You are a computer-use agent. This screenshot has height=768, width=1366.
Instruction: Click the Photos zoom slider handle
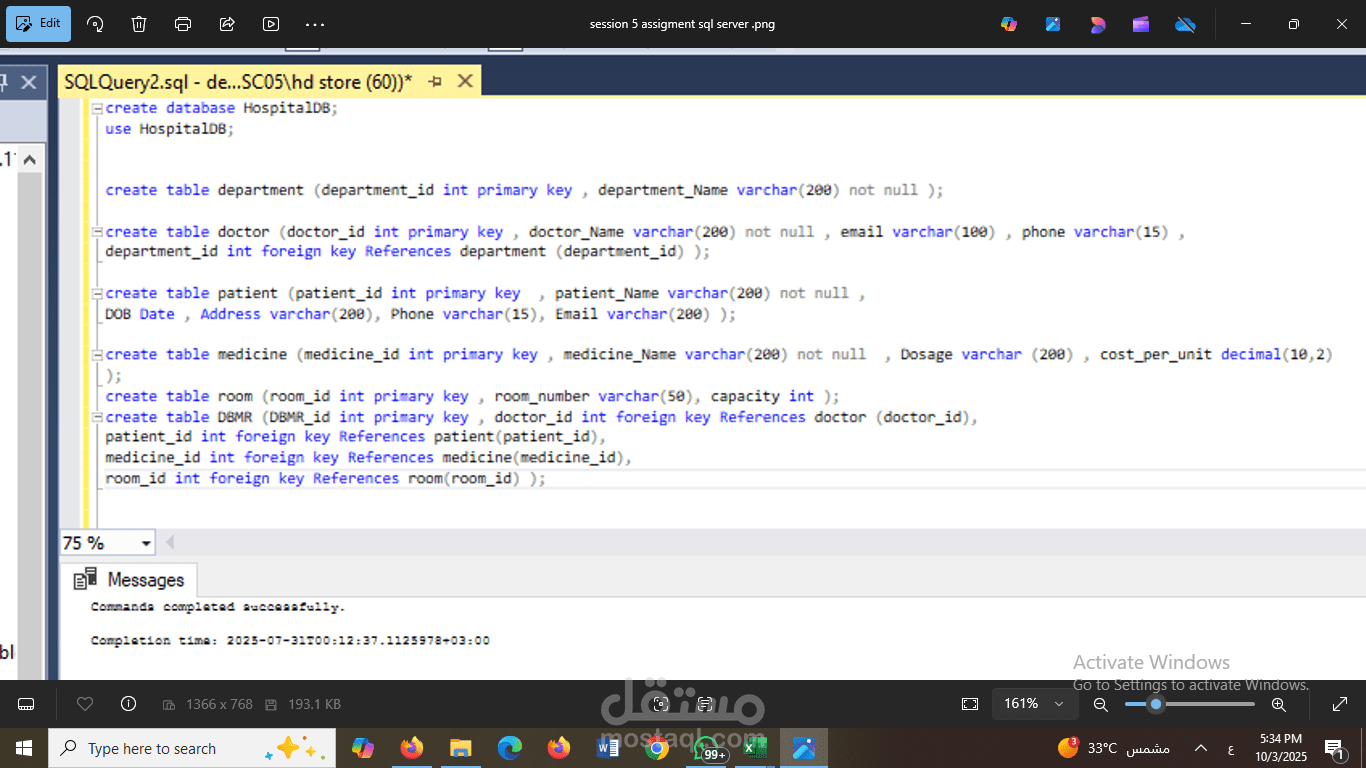[x=1156, y=704]
